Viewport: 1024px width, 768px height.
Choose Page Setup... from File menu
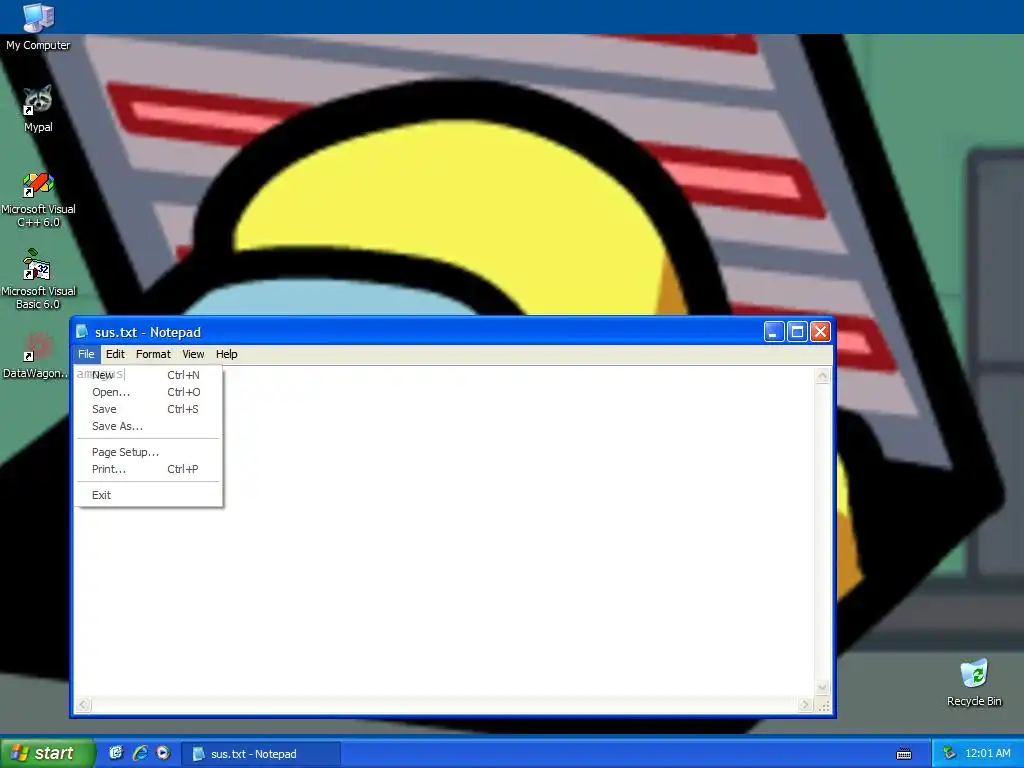tap(149, 452)
